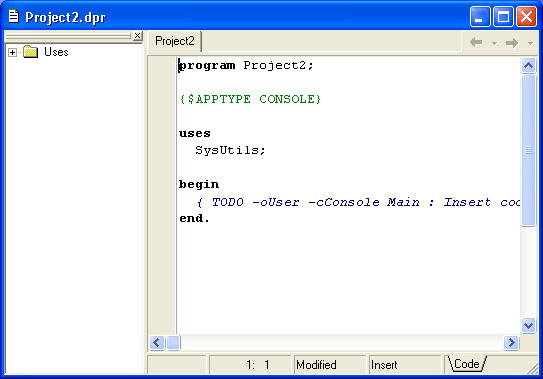Screen dimensions: 543x379
Task: Click the horizontal scroll left arrow
Action: coord(157,343)
